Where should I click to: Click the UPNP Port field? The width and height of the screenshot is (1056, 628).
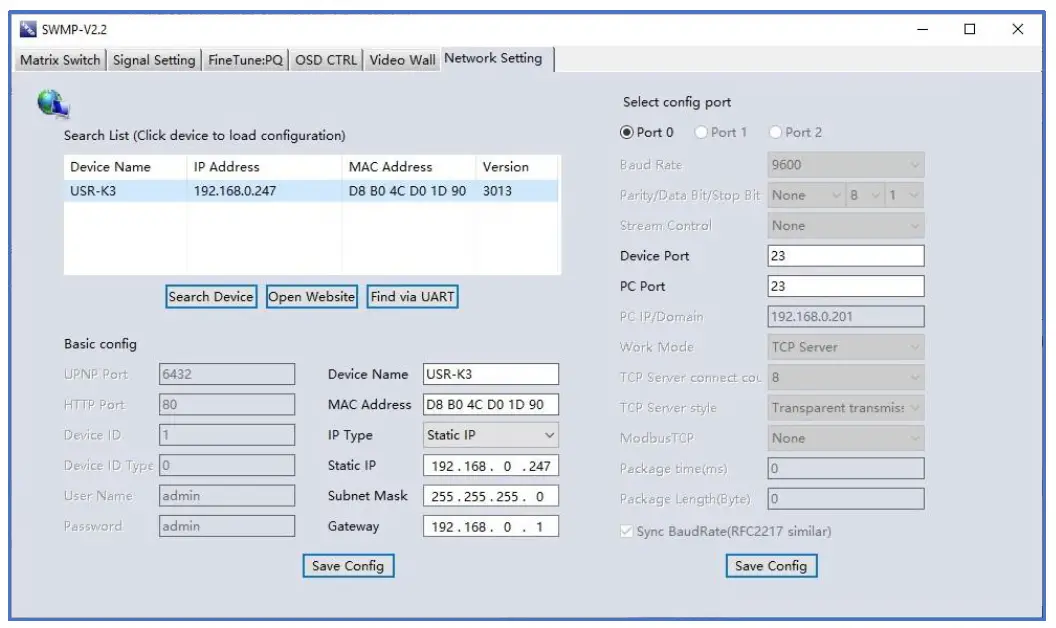[x=227, y=374]
